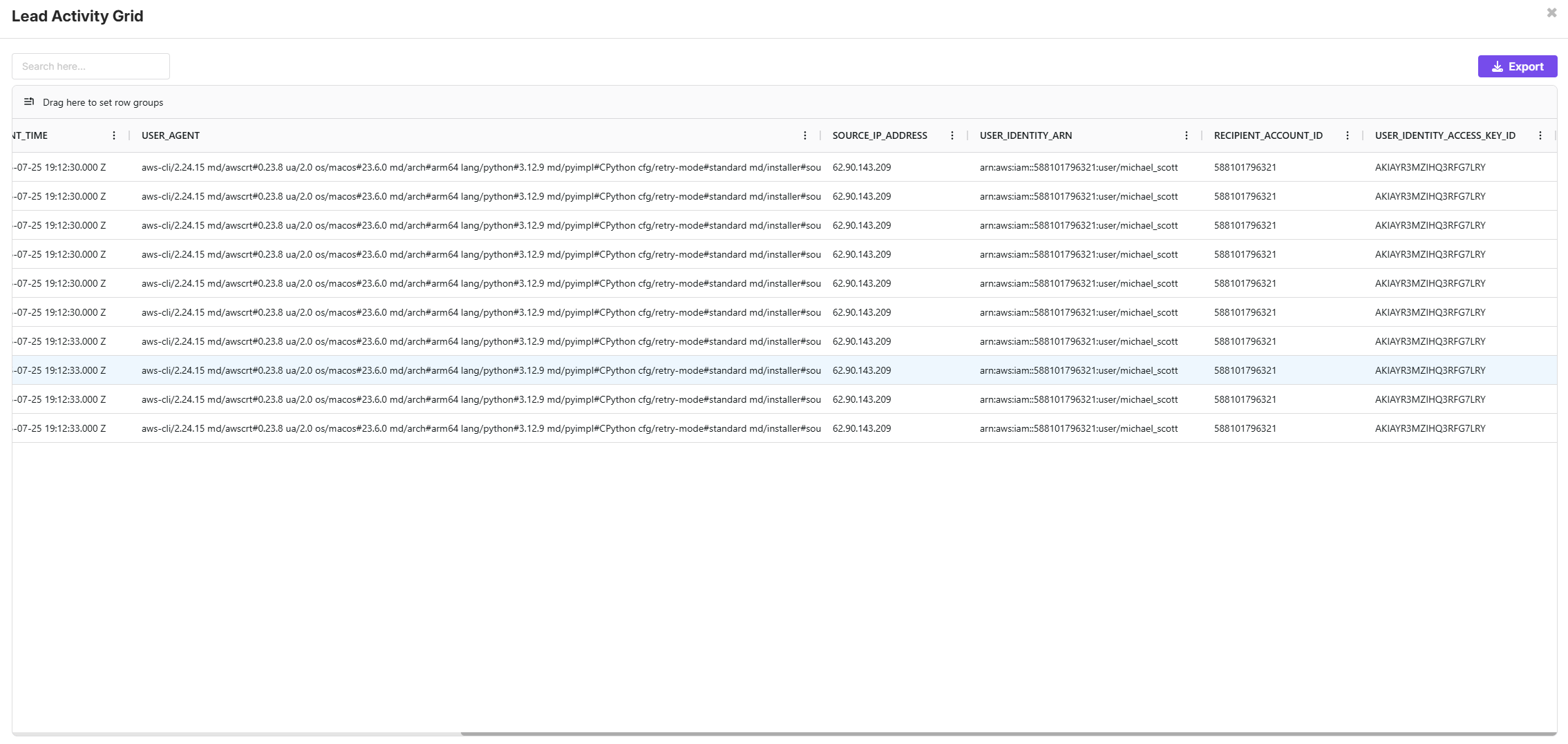1568x744 pixels.
Task: Open the SOURCE_IP_ADDRESS column menu icon
Action: click(x=953, y=135)
